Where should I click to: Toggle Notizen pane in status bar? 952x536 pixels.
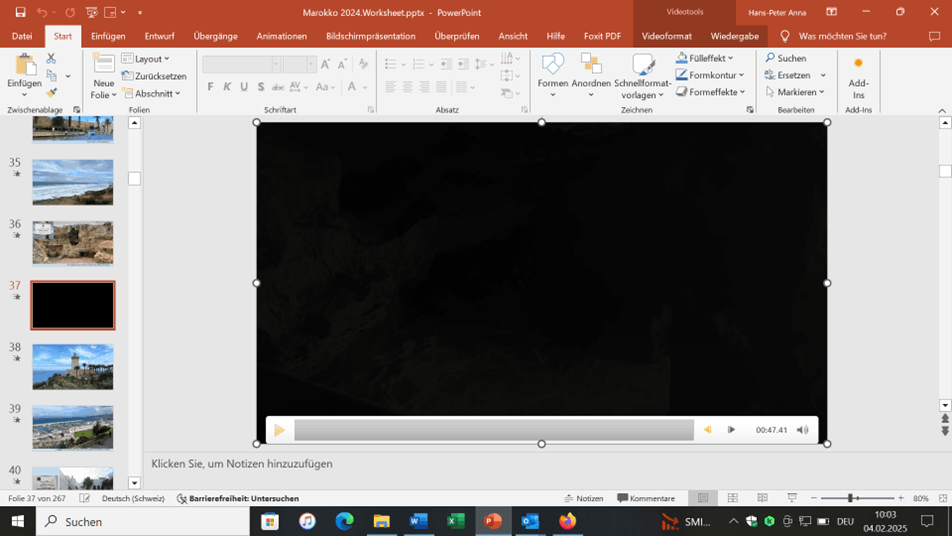pyautogui.click(x=583, y=498)
